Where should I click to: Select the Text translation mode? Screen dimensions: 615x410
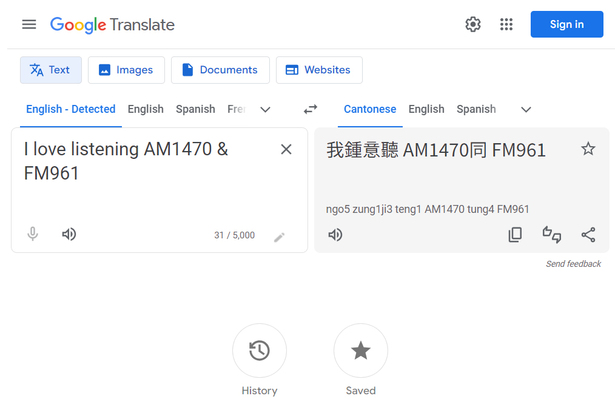click(x=51, y=70)
